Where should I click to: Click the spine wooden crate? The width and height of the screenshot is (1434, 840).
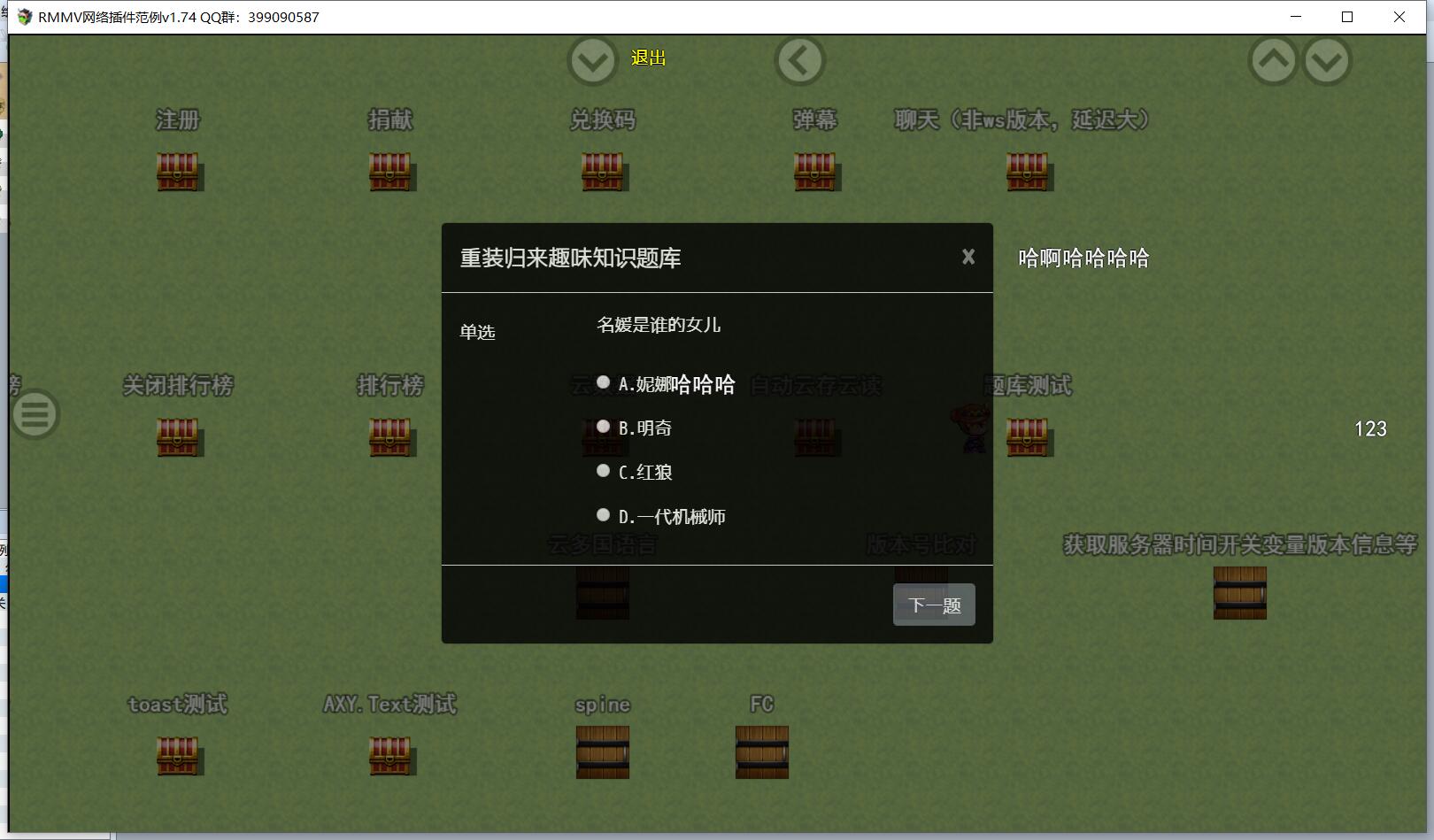[603, 752]
